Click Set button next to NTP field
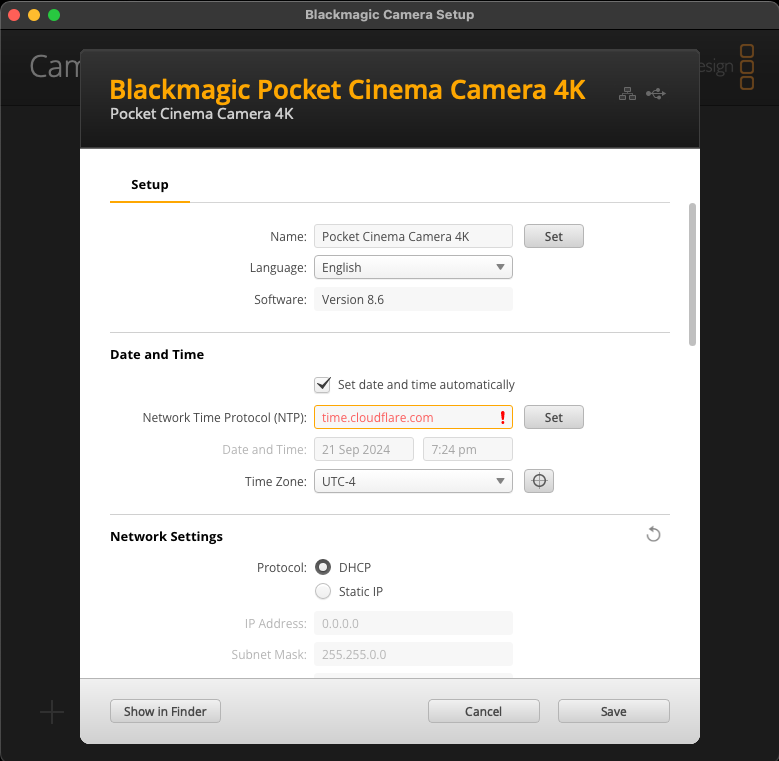Screen dimensions: 779x761 [x=553, y=417]
